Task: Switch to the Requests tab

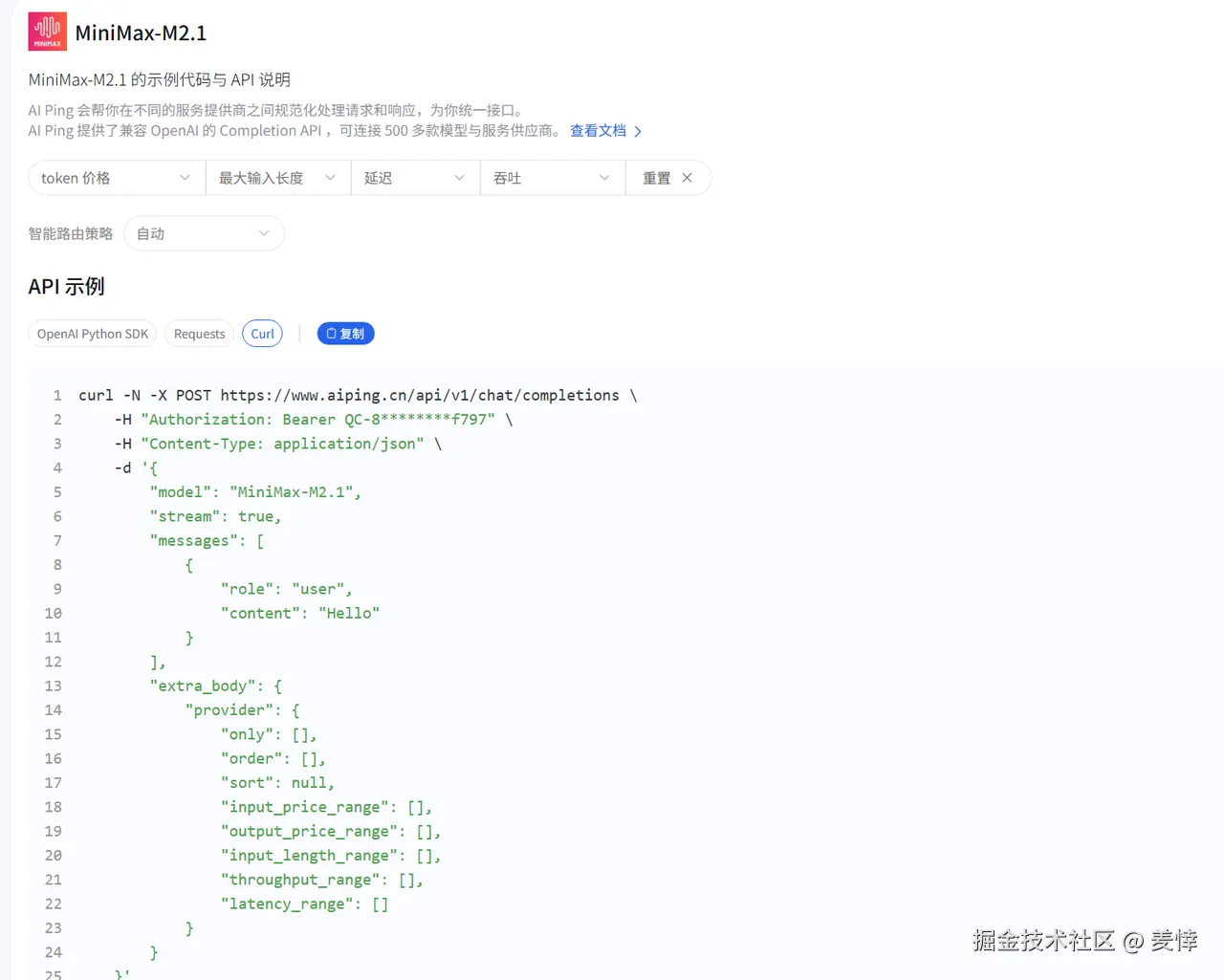Action: (200, 334)
